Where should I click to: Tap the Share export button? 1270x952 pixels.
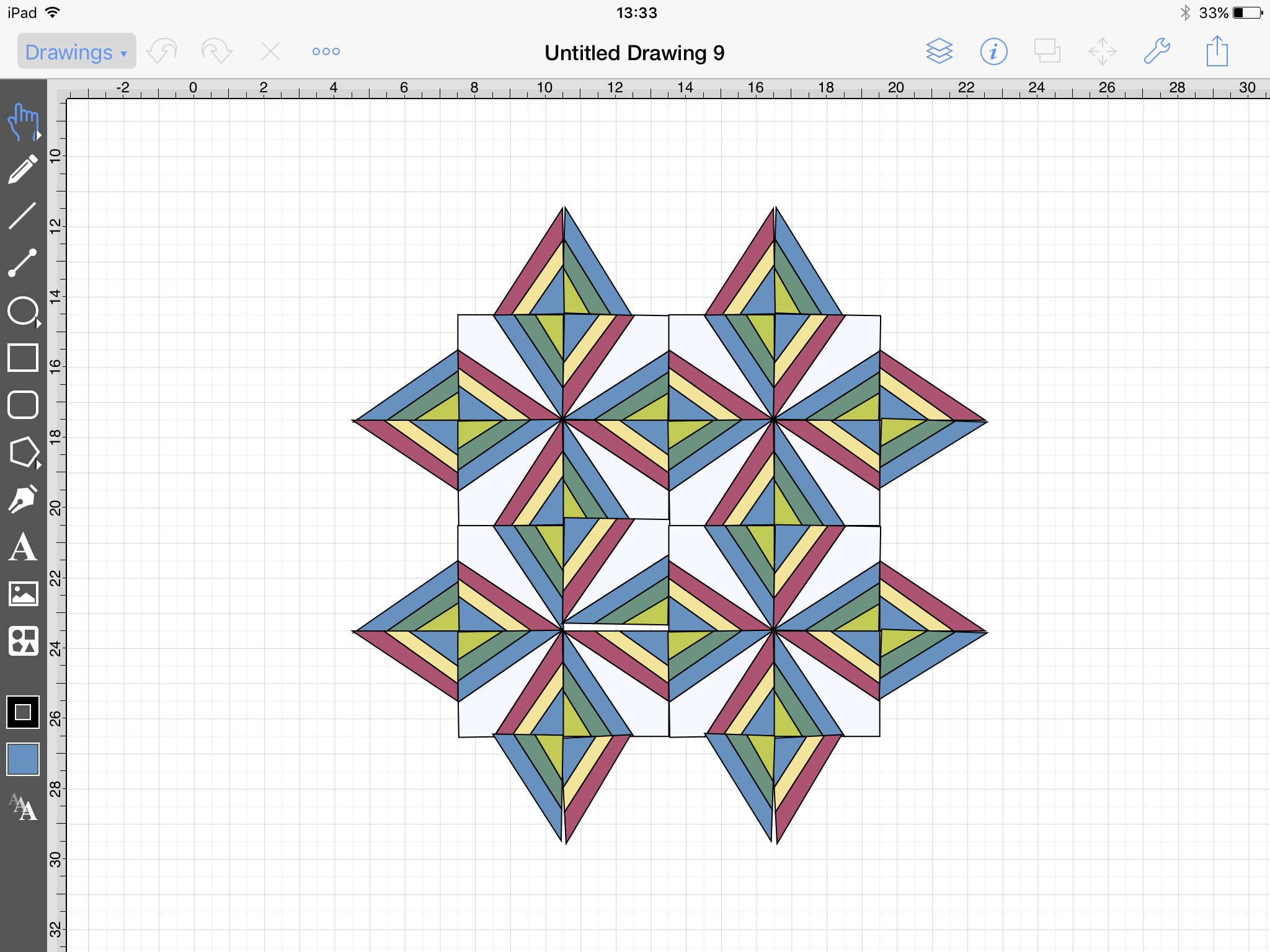click(x=1217, y=51)
